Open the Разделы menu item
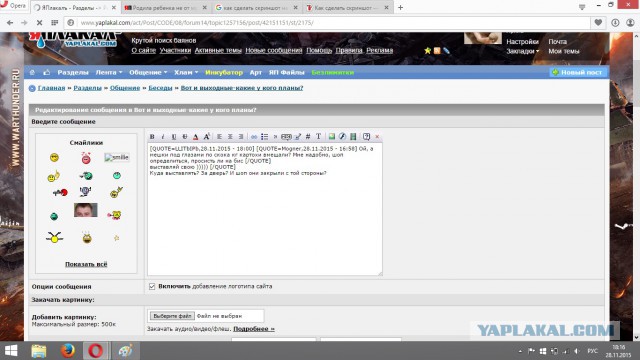 (x=73, y=72)
